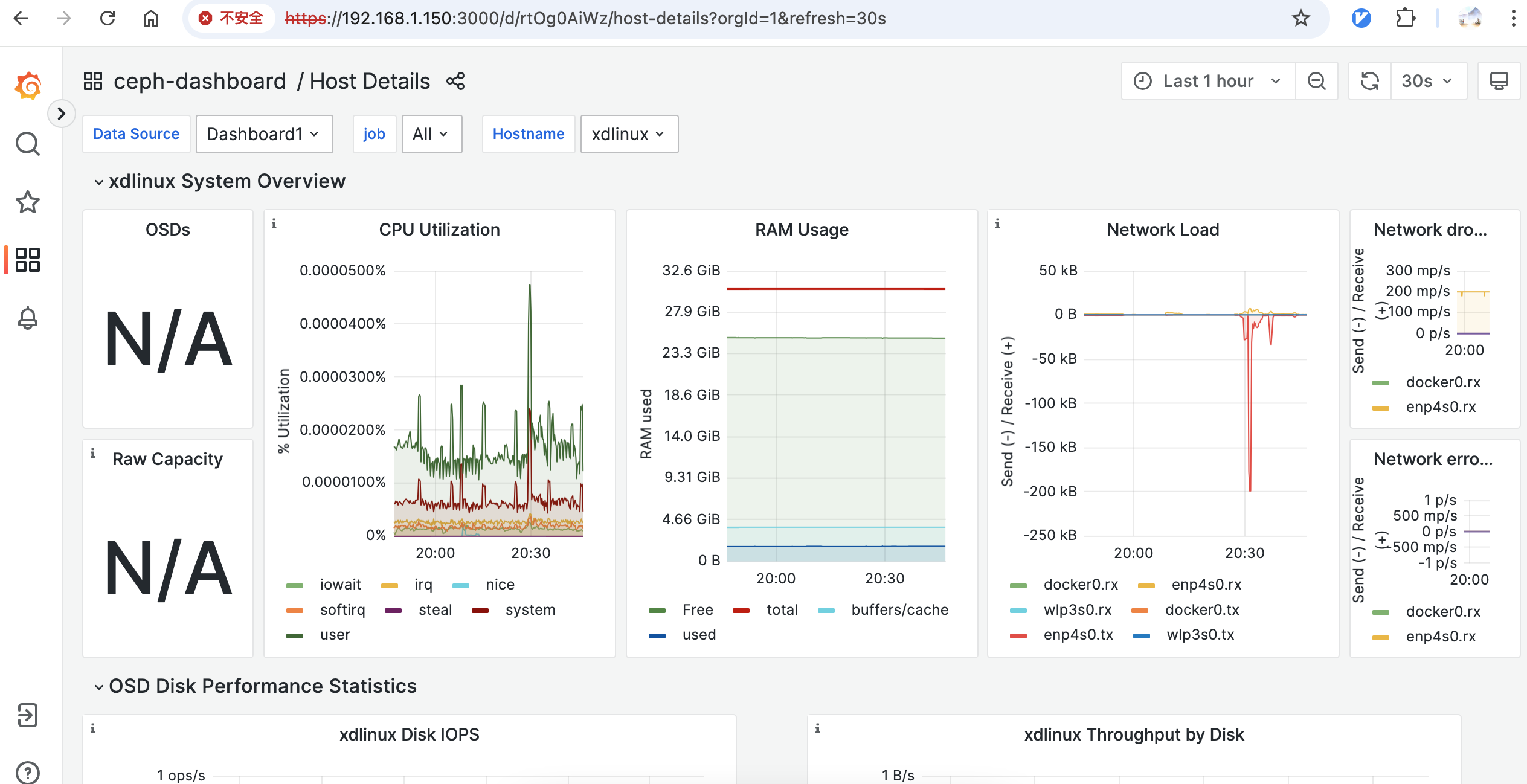Open the dashboards menu in sidebar

click(28, 260)
